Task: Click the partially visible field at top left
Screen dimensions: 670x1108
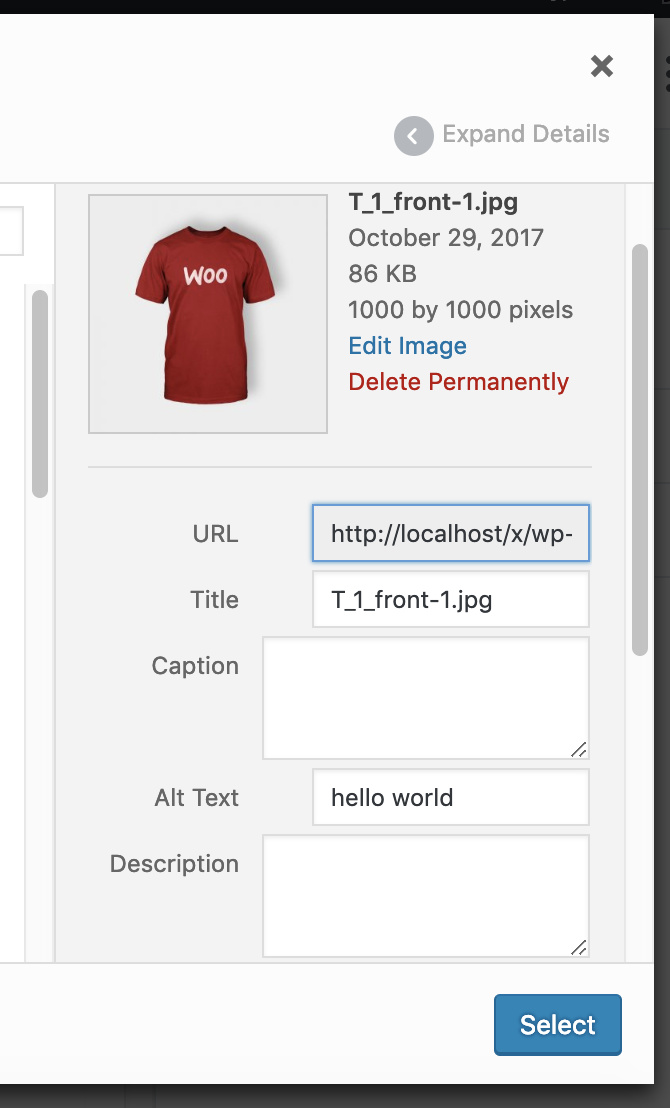Action: click(11, 232)
